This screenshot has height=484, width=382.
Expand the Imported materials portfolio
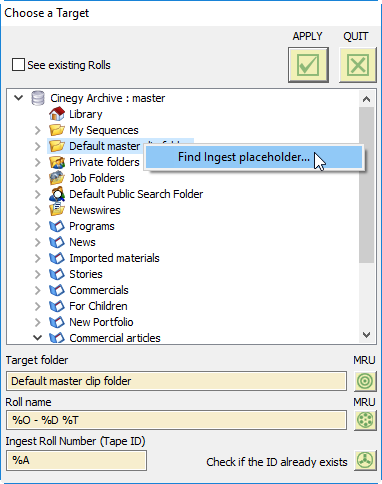point(38,258)
